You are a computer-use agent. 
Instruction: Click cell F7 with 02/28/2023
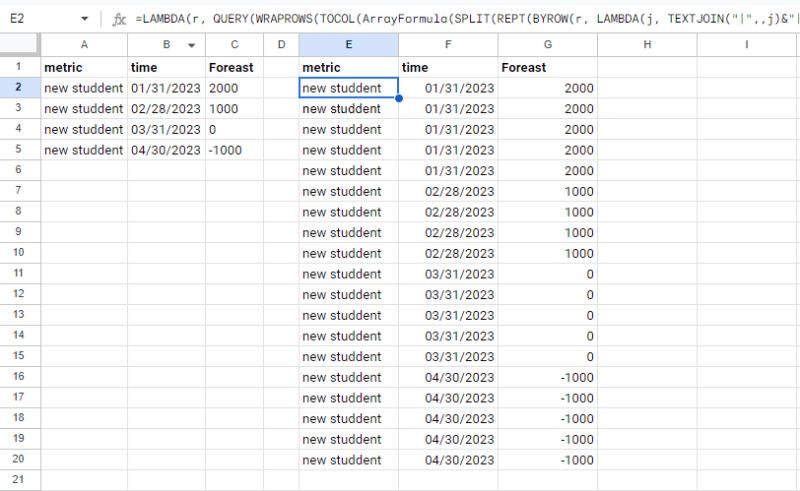click(x=448, y=191)
